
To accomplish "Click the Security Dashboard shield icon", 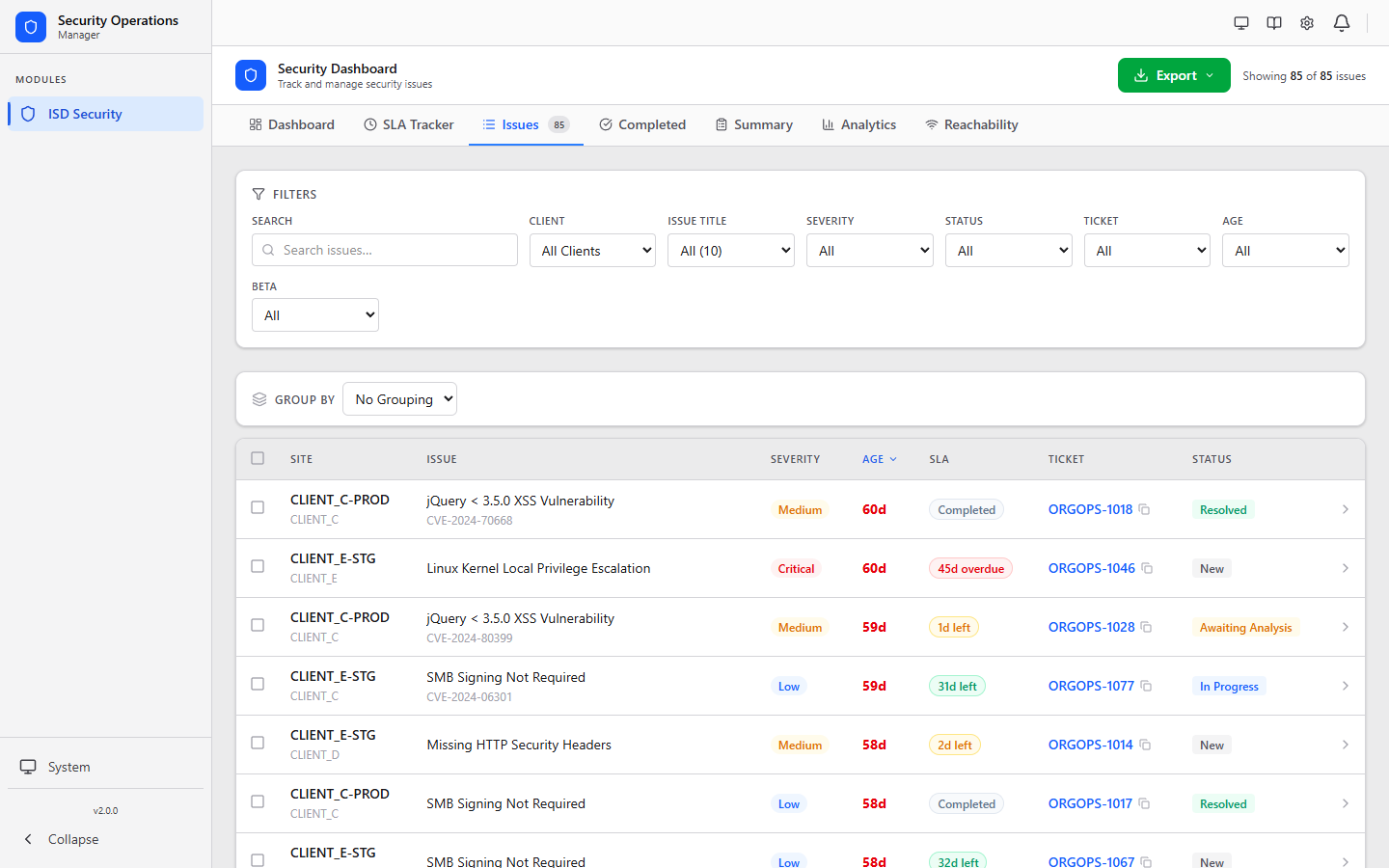I will click(251, 75).
